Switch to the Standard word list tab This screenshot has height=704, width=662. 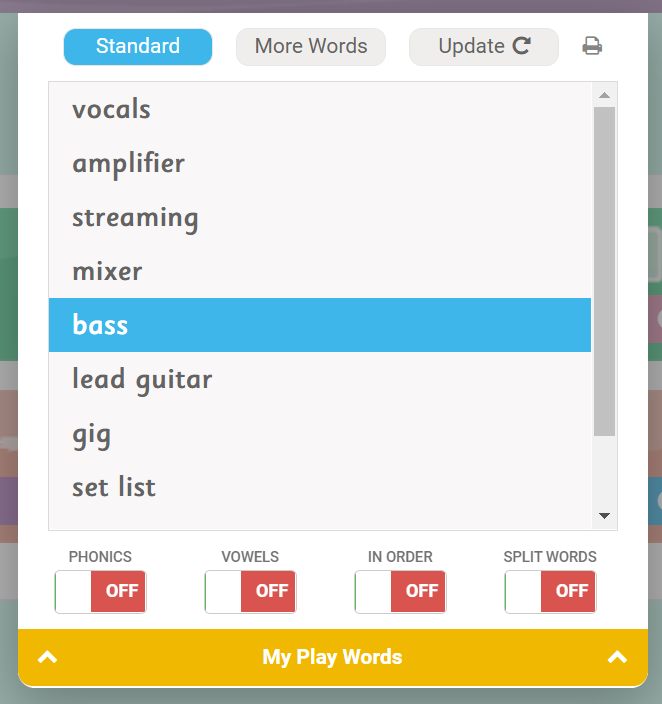[x=138, y=46]
